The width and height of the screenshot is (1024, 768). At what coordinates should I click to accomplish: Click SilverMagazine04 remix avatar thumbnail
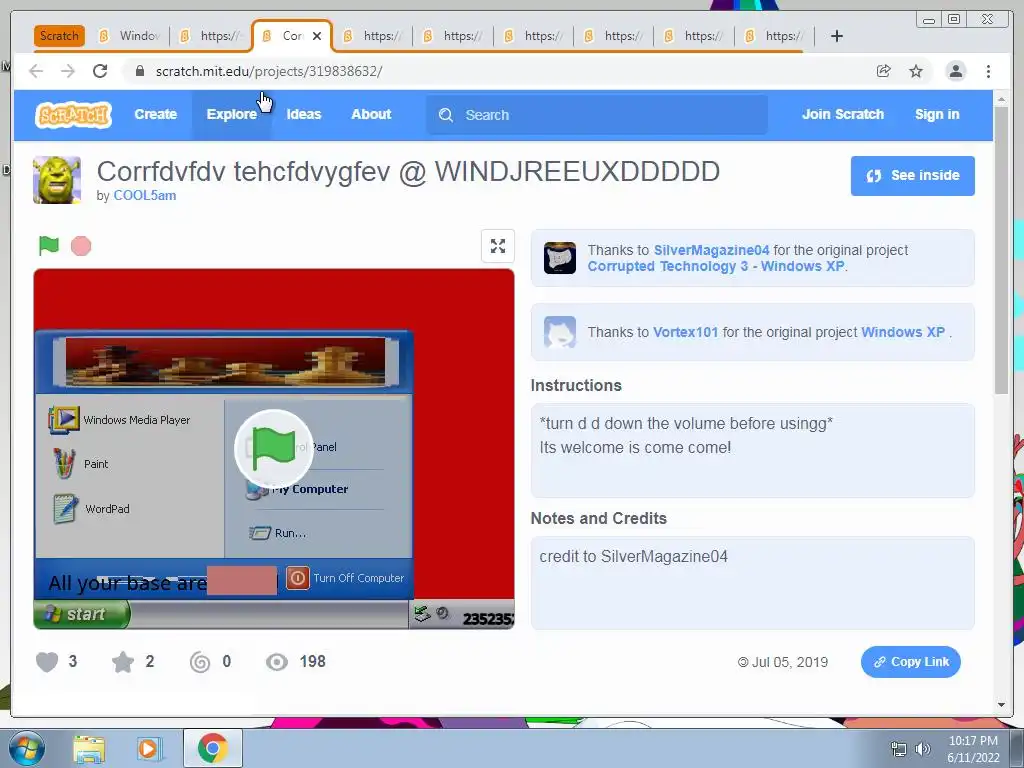pos(560,258)
